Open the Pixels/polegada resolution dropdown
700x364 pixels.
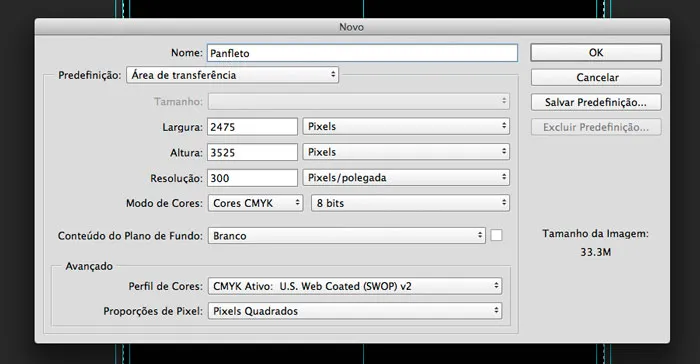[x=406, y=177]
